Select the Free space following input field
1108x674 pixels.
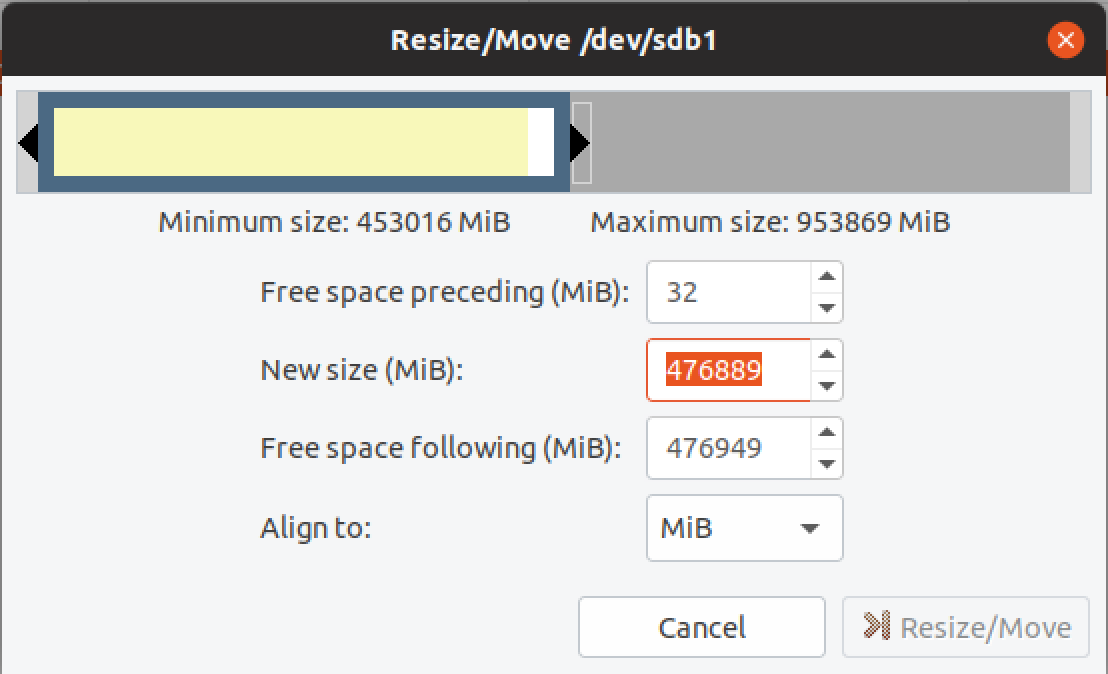coord(730,447)
